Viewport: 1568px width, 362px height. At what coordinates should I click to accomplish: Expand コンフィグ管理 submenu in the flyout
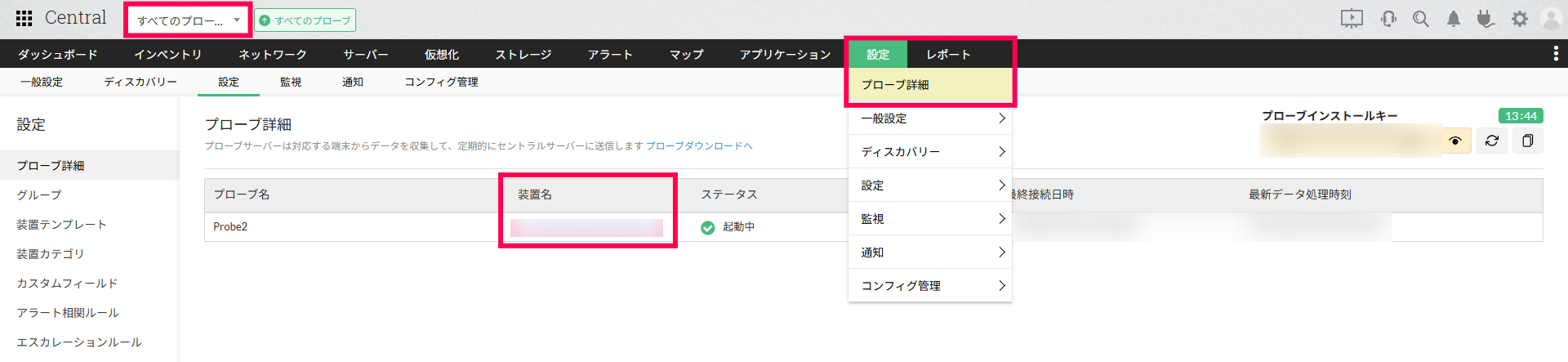(929, 286)
